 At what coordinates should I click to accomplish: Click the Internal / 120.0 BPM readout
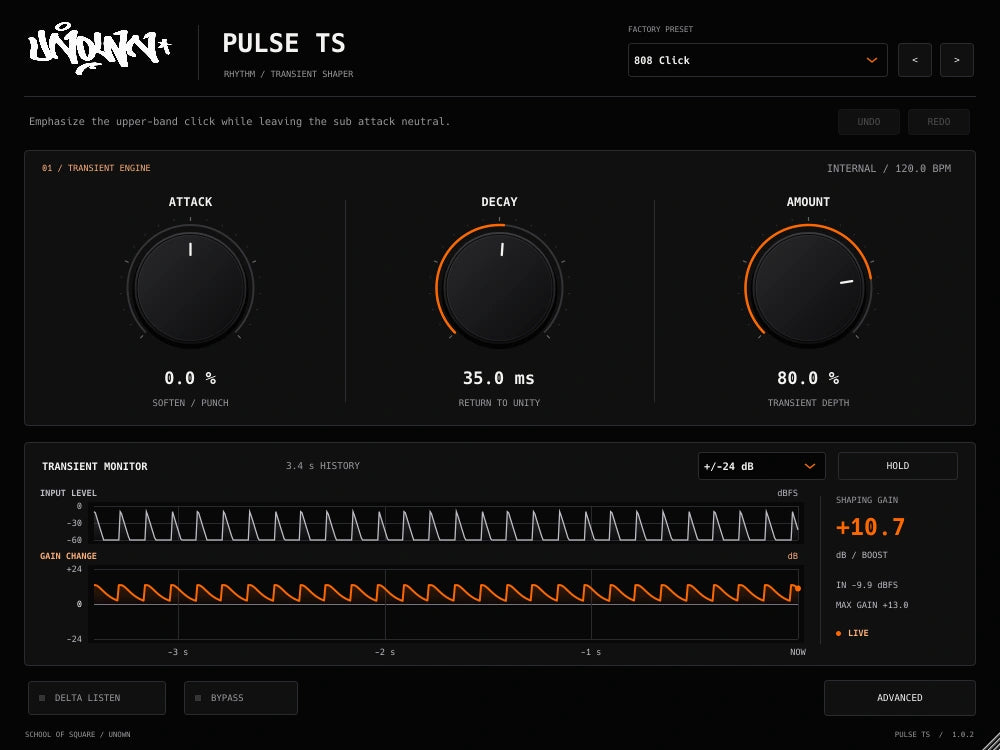click(888, 168)
